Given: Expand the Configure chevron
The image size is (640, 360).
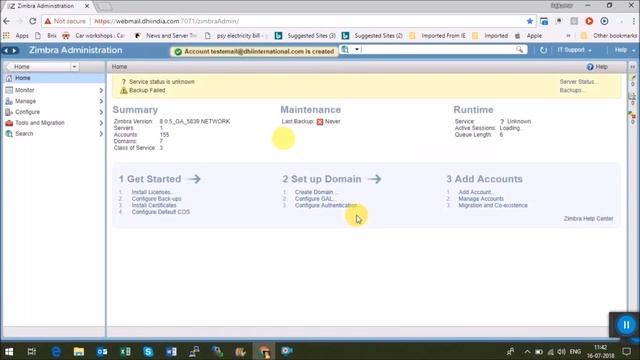Looking at the screenshot, I should 101,112.
